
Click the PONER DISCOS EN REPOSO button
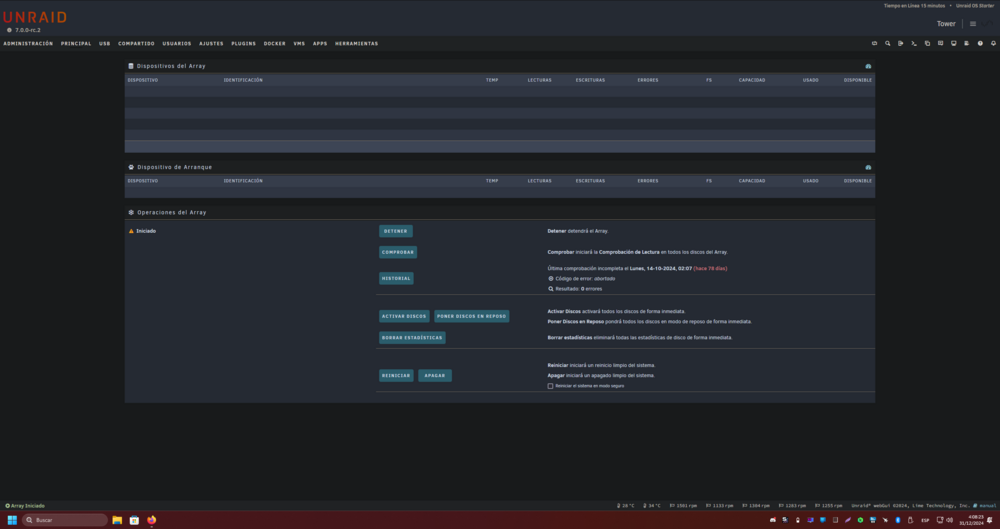(471, 316)
